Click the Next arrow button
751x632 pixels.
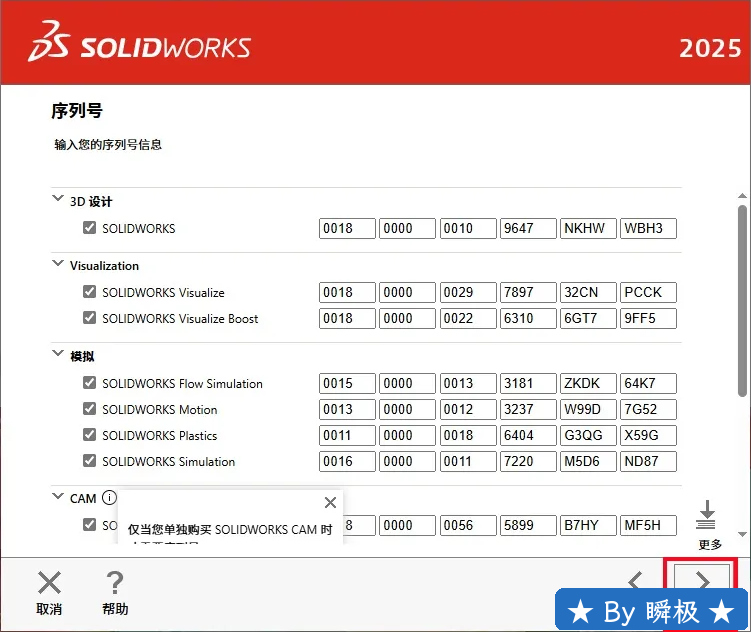pos(701,581)
